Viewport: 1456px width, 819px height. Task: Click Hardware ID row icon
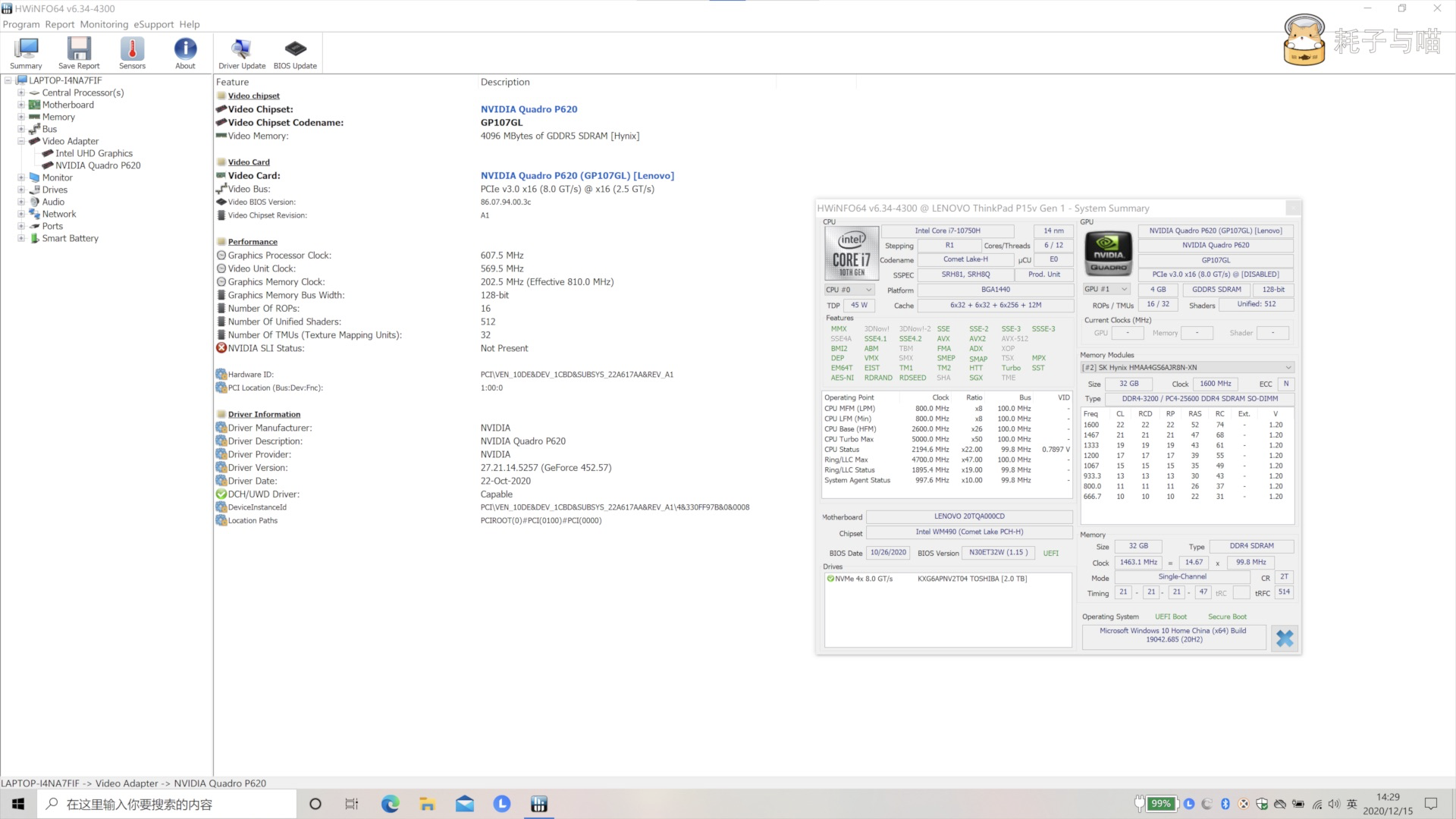pos(221,375)
